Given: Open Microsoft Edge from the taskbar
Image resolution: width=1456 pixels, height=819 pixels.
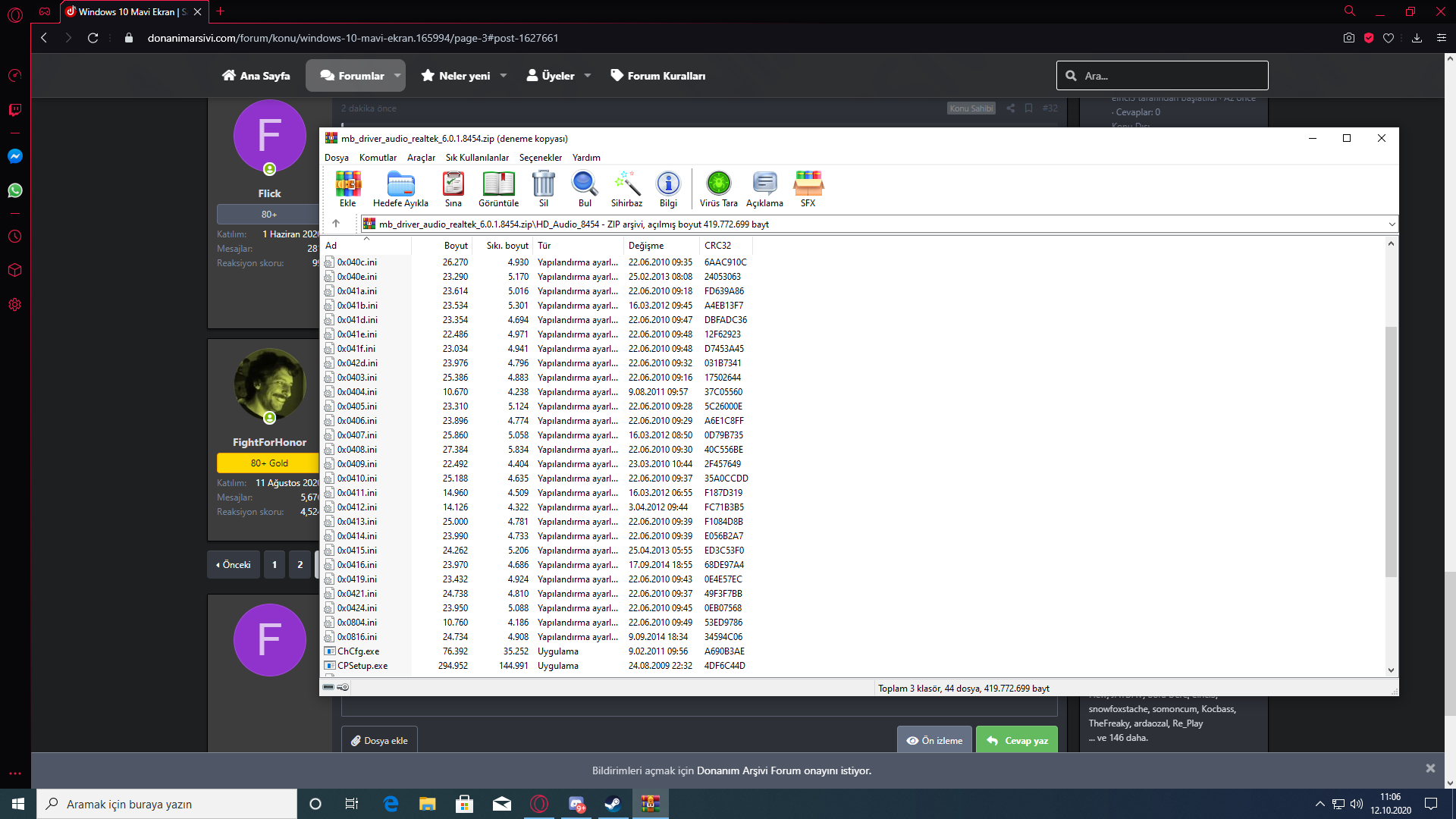Looking at the screenshot, I should [x=391, y=804].
